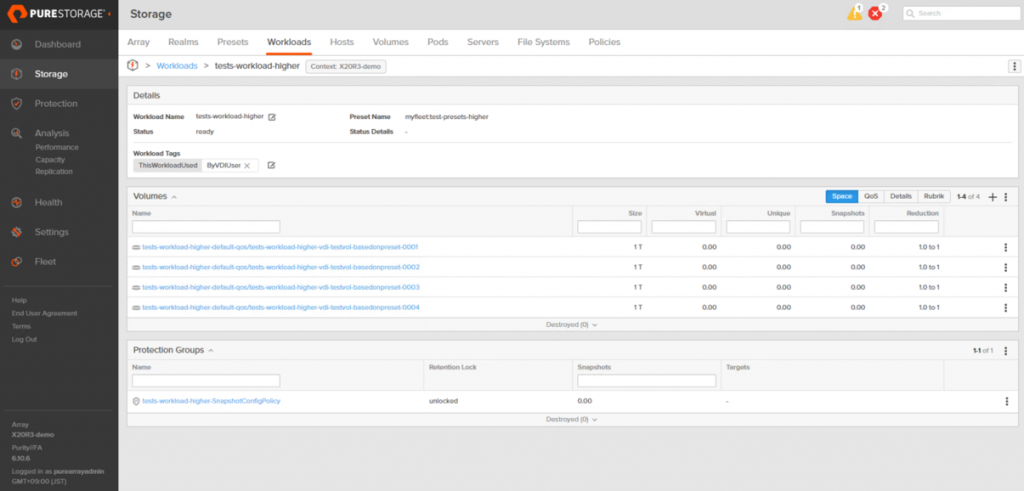Open the critical alerts icon
Viewport: 1024px width, 491px height.
[875, 14]
